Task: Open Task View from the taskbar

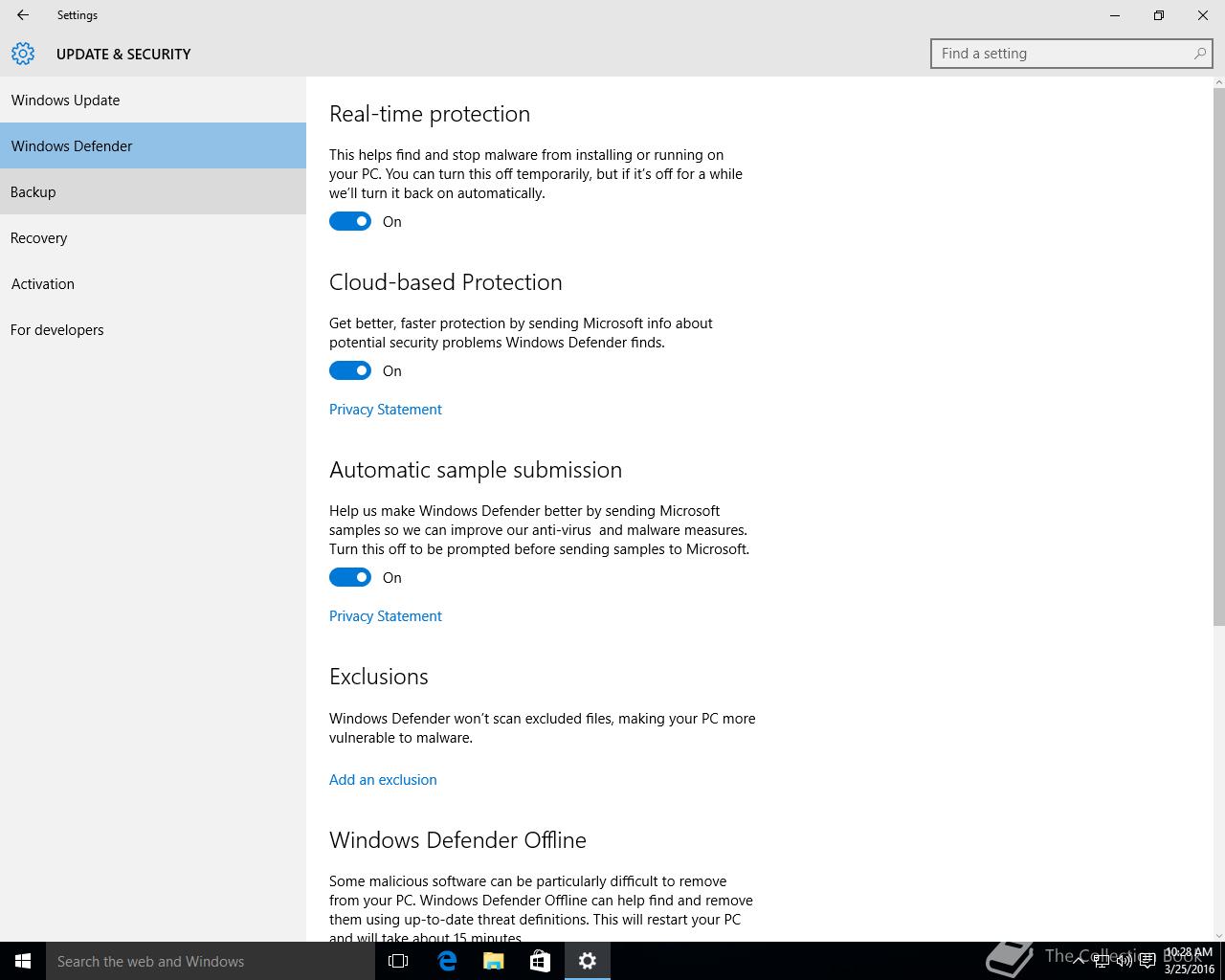Action: 398,961
